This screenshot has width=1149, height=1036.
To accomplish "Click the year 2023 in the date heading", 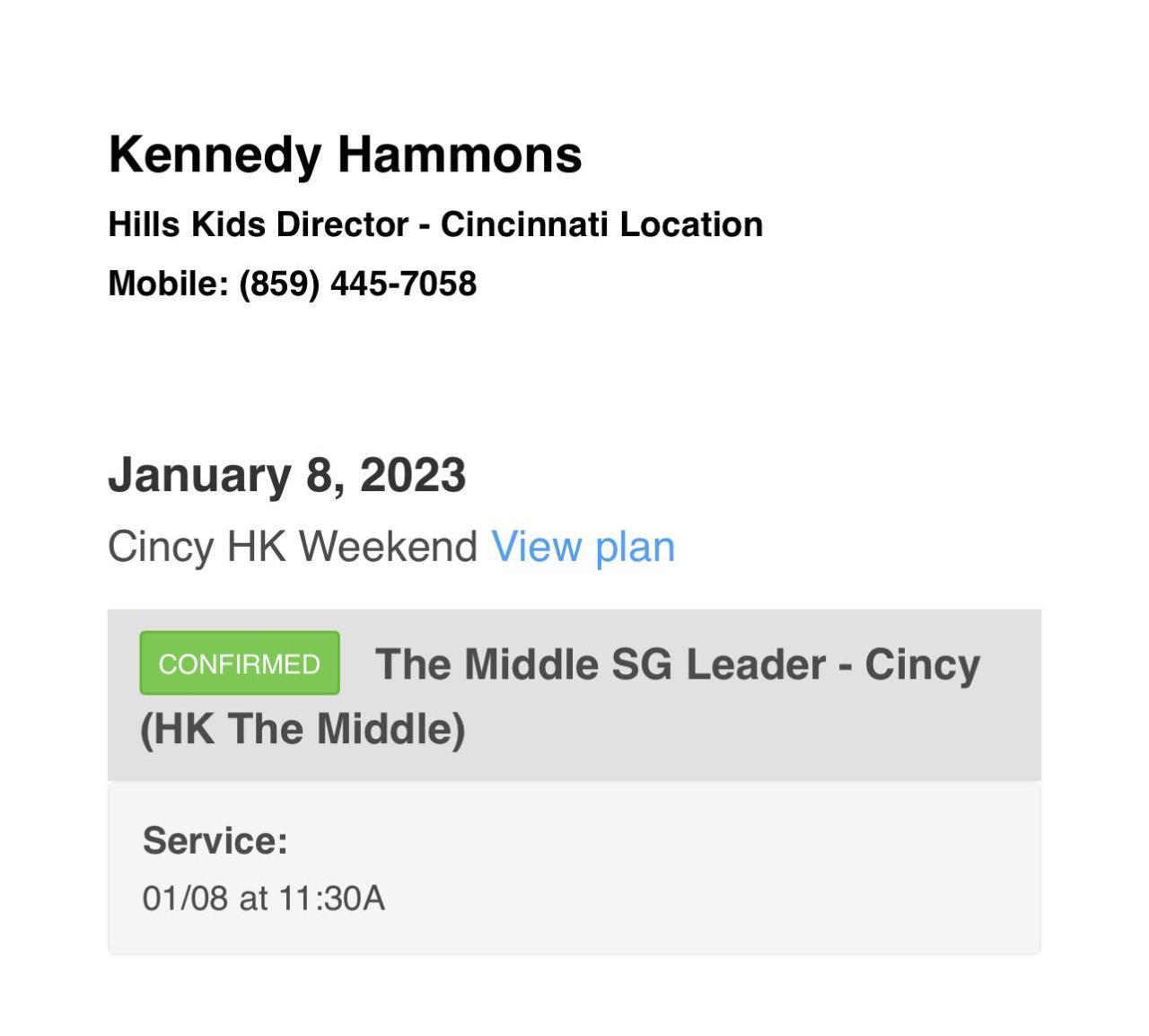I will pos(413,475).
